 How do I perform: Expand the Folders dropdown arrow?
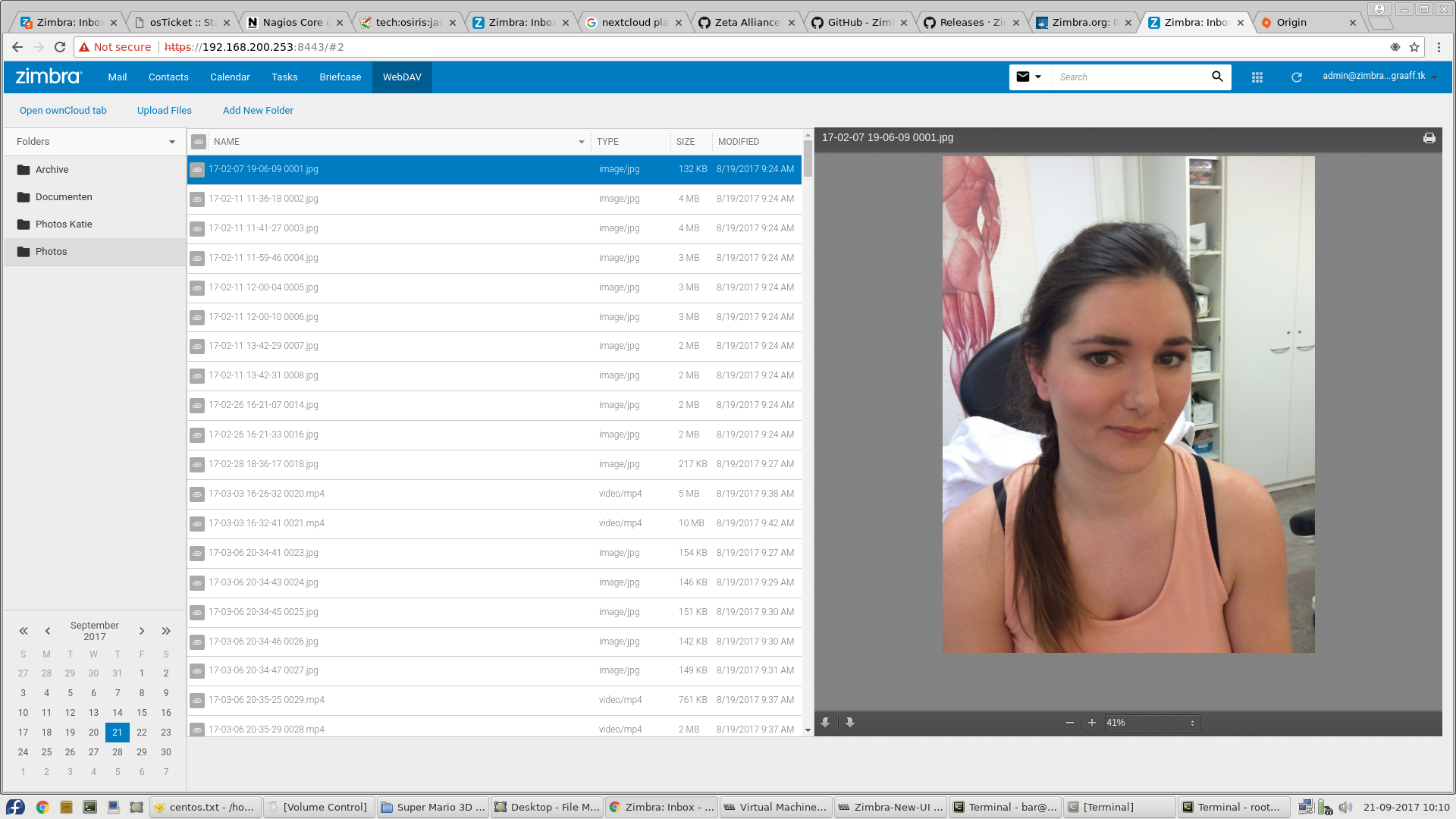click(x=172, y=142)
